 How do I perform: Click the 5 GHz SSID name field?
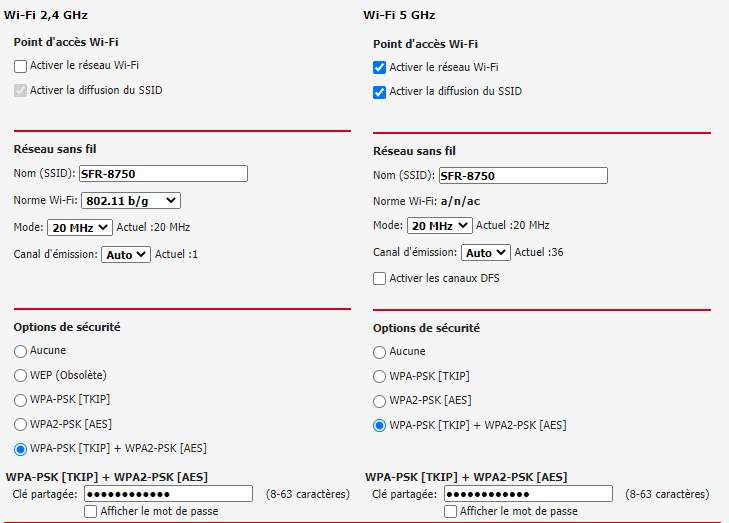[x=523, y=176]
